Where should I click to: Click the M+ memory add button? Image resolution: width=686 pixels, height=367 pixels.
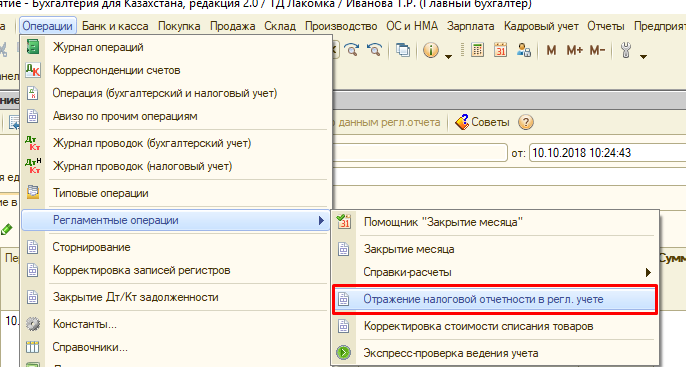coord(574,50)
